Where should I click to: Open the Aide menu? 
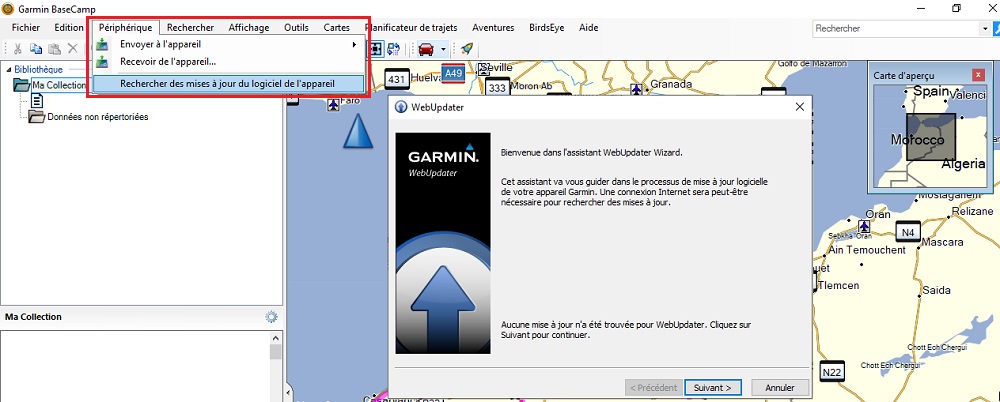(588, 27)
